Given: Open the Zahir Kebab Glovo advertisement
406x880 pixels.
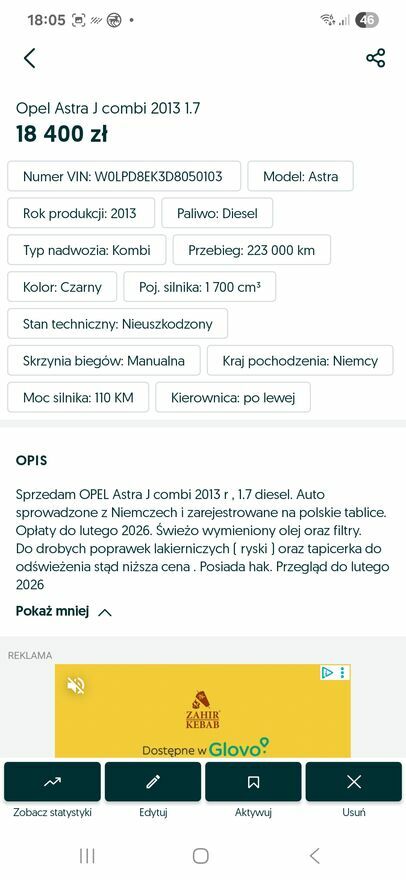Looking at the screenshot, I should click(203, 711).
